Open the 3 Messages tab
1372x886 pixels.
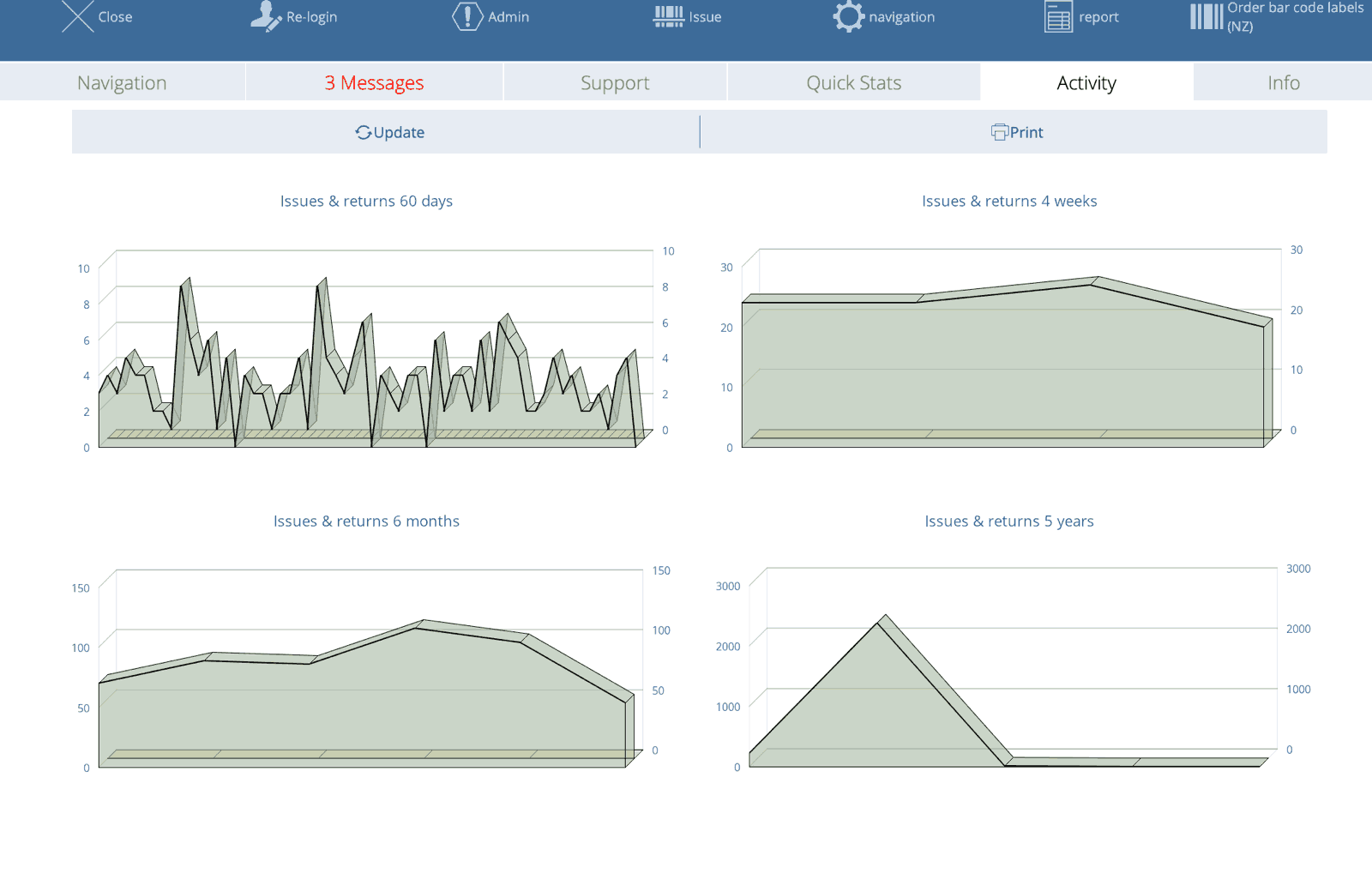tap(374, 83)
